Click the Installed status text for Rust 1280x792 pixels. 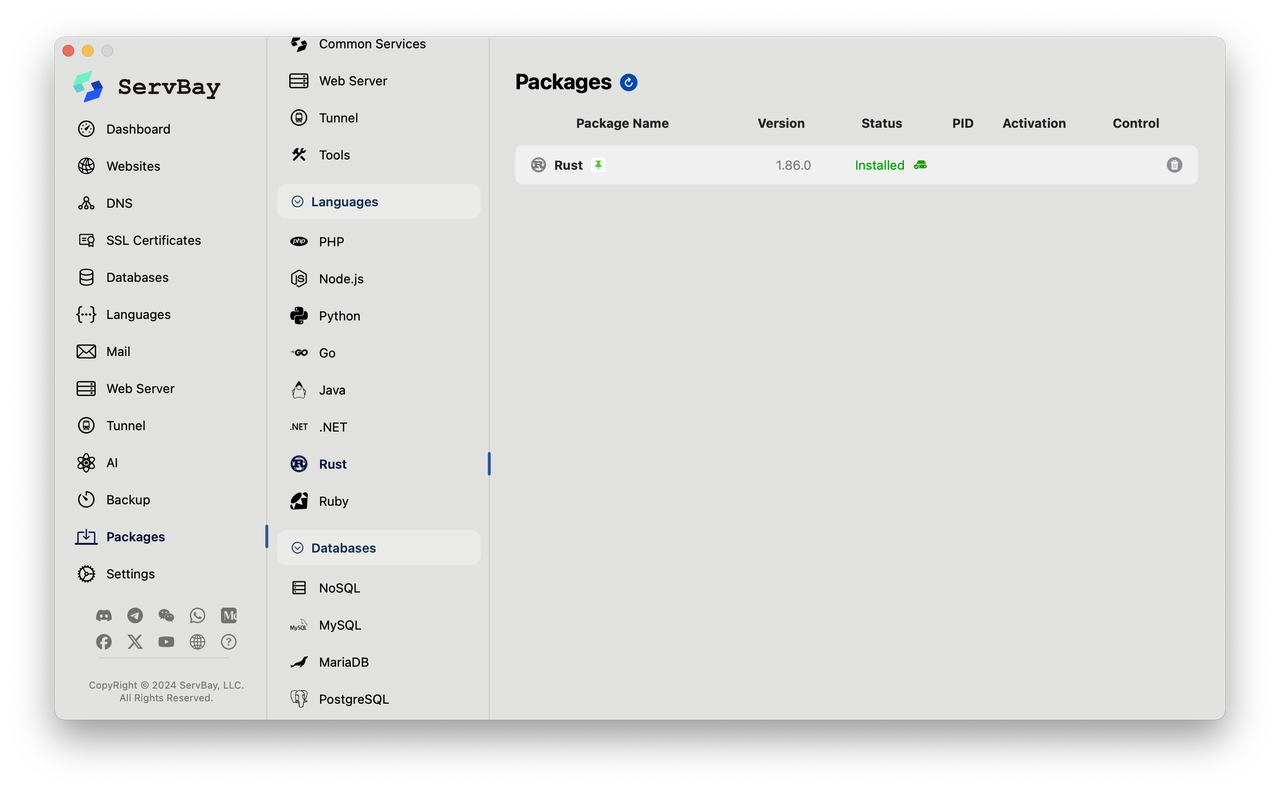879,165
